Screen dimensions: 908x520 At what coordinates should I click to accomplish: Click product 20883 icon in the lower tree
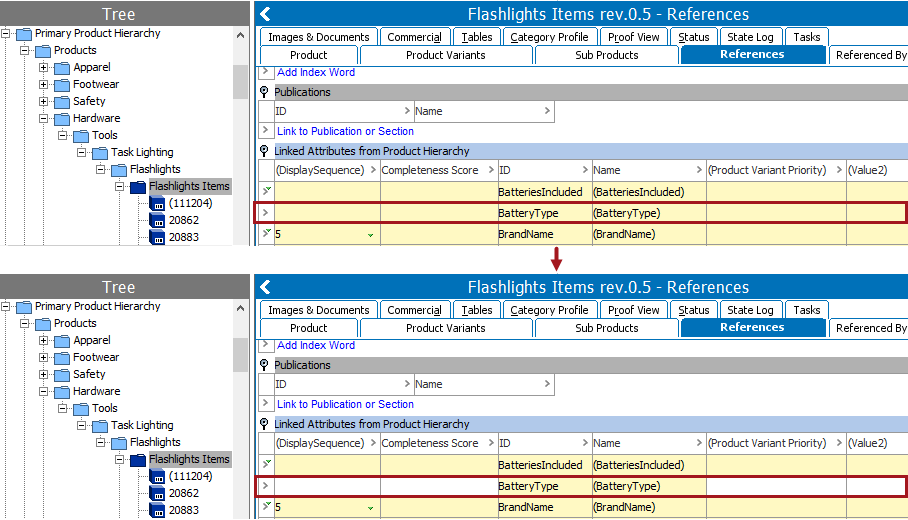157,511
